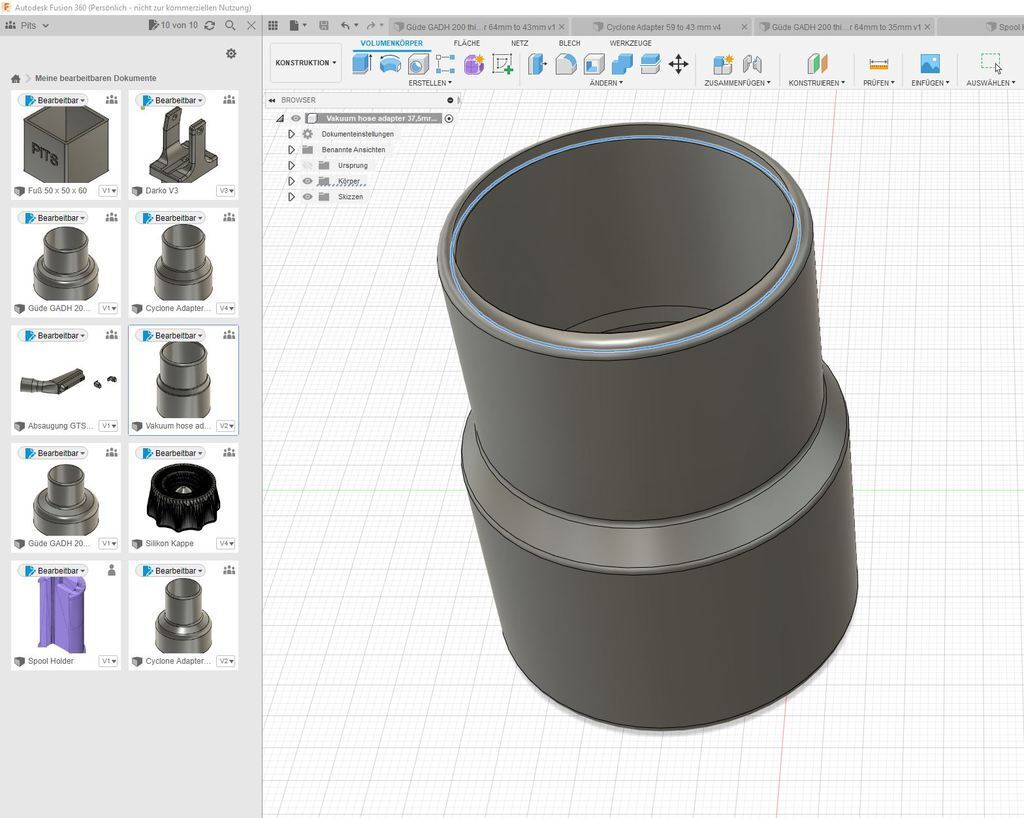This screenshot has width=1024, height=818.
Task: Collapse the Browser panel with double arrows
Action: [272, 100]
